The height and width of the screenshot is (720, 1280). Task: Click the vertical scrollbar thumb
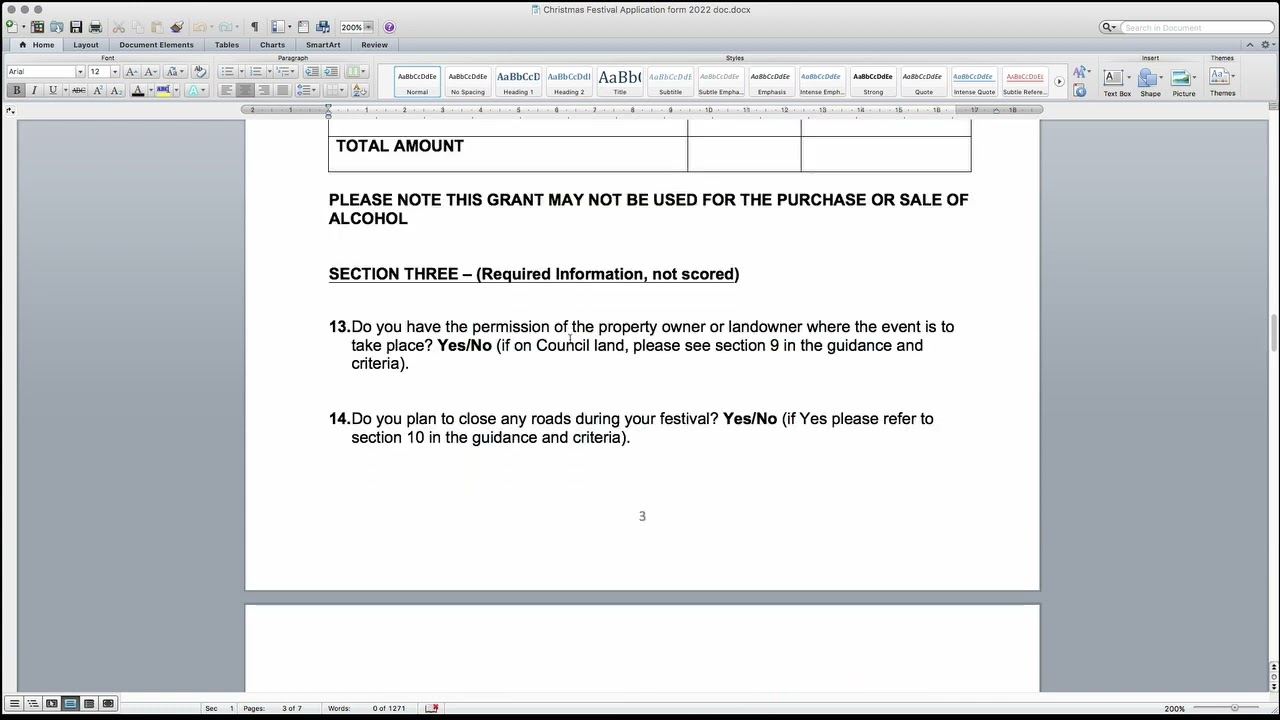pos(1273,333)
